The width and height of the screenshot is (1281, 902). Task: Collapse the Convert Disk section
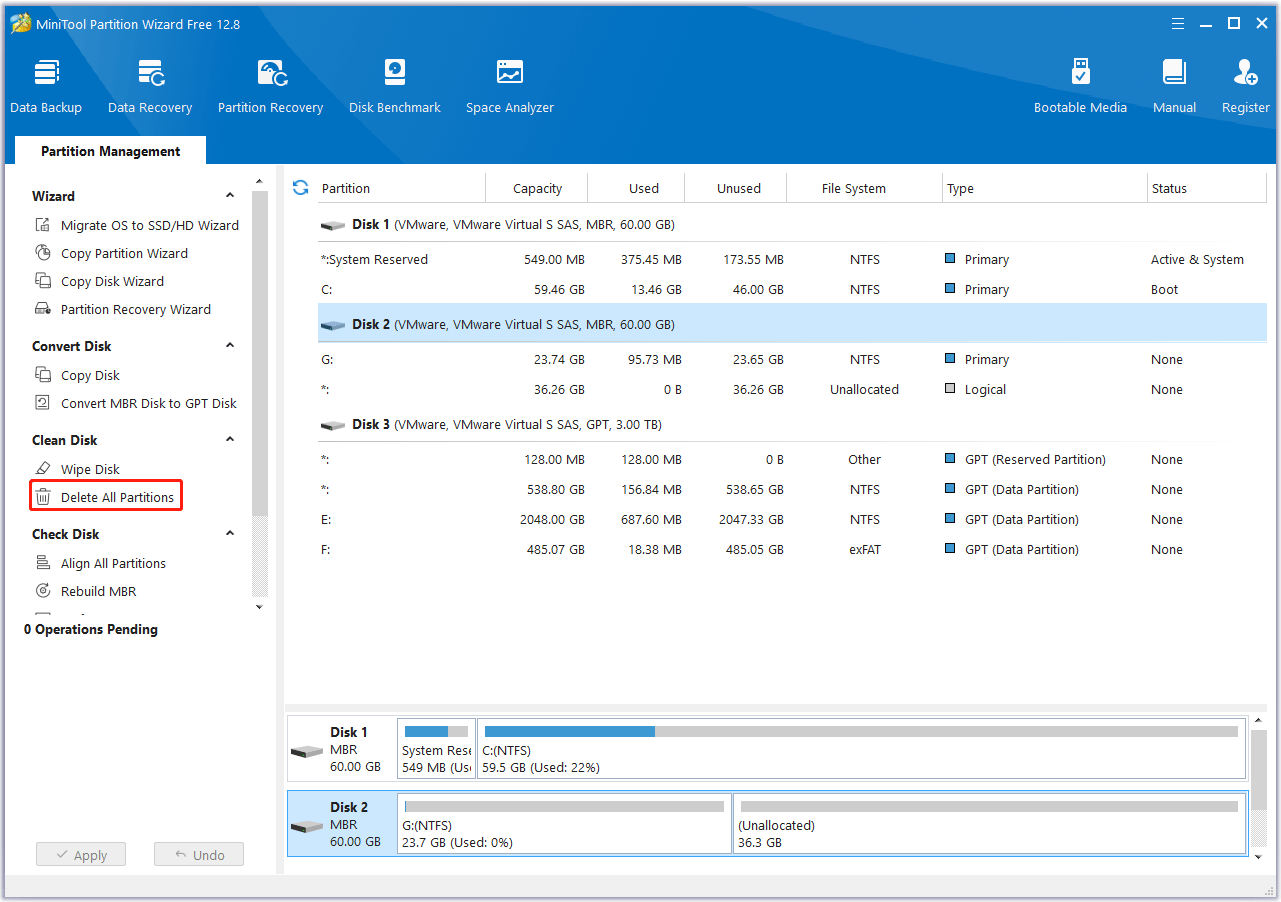(x=230, y=346)
